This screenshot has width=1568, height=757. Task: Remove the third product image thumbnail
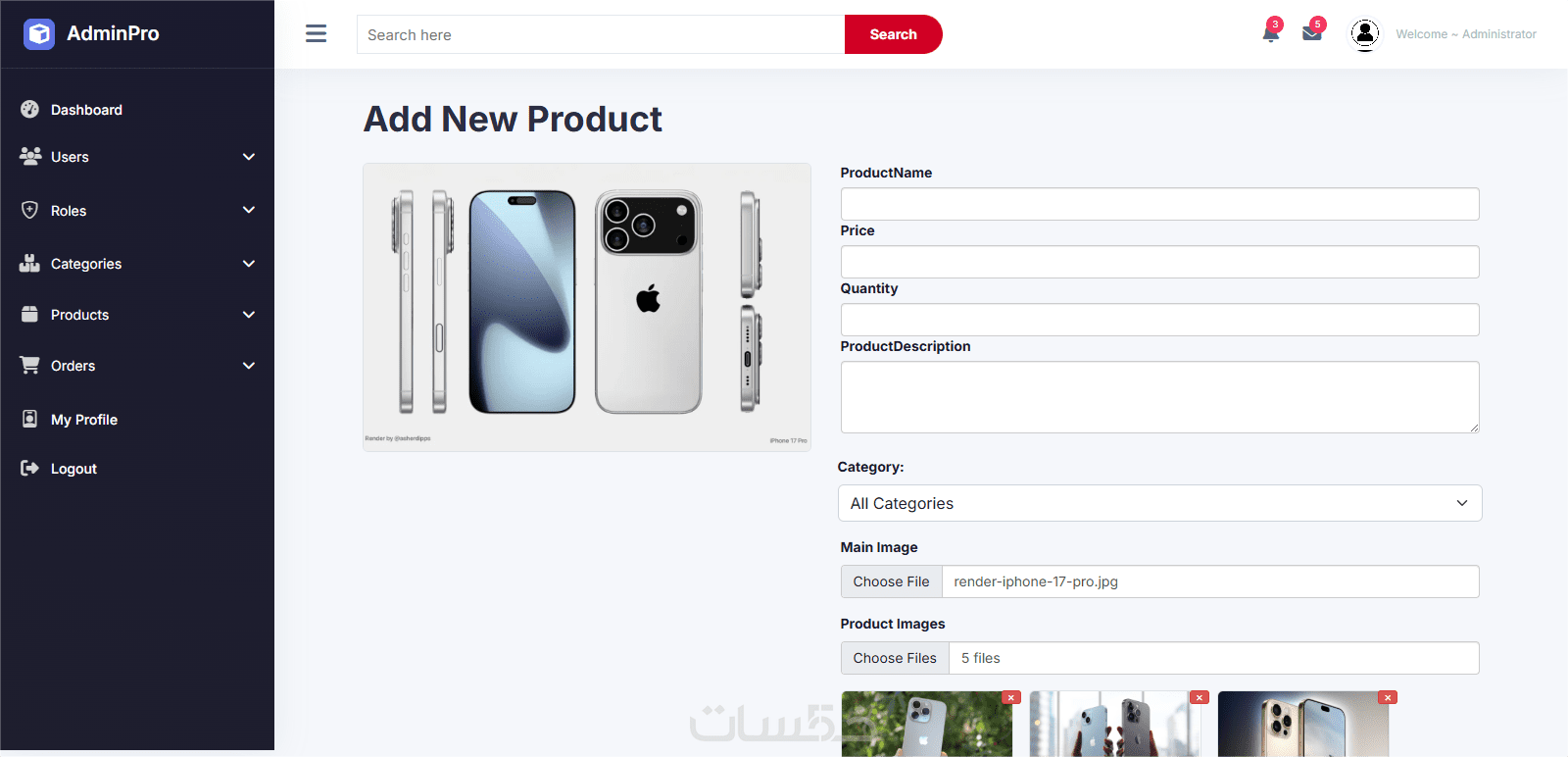[x=1388, y=697]
